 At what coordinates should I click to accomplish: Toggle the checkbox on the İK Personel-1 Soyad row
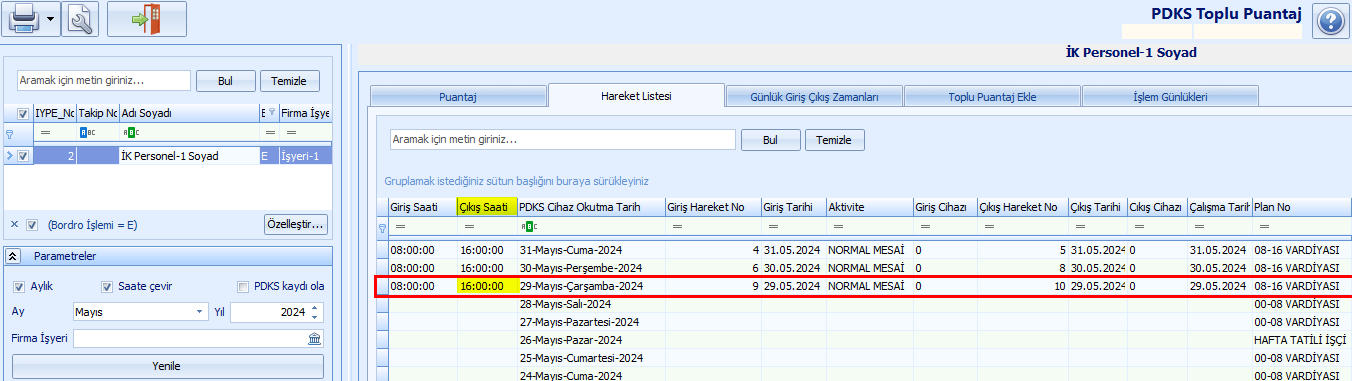pos(23,156)
